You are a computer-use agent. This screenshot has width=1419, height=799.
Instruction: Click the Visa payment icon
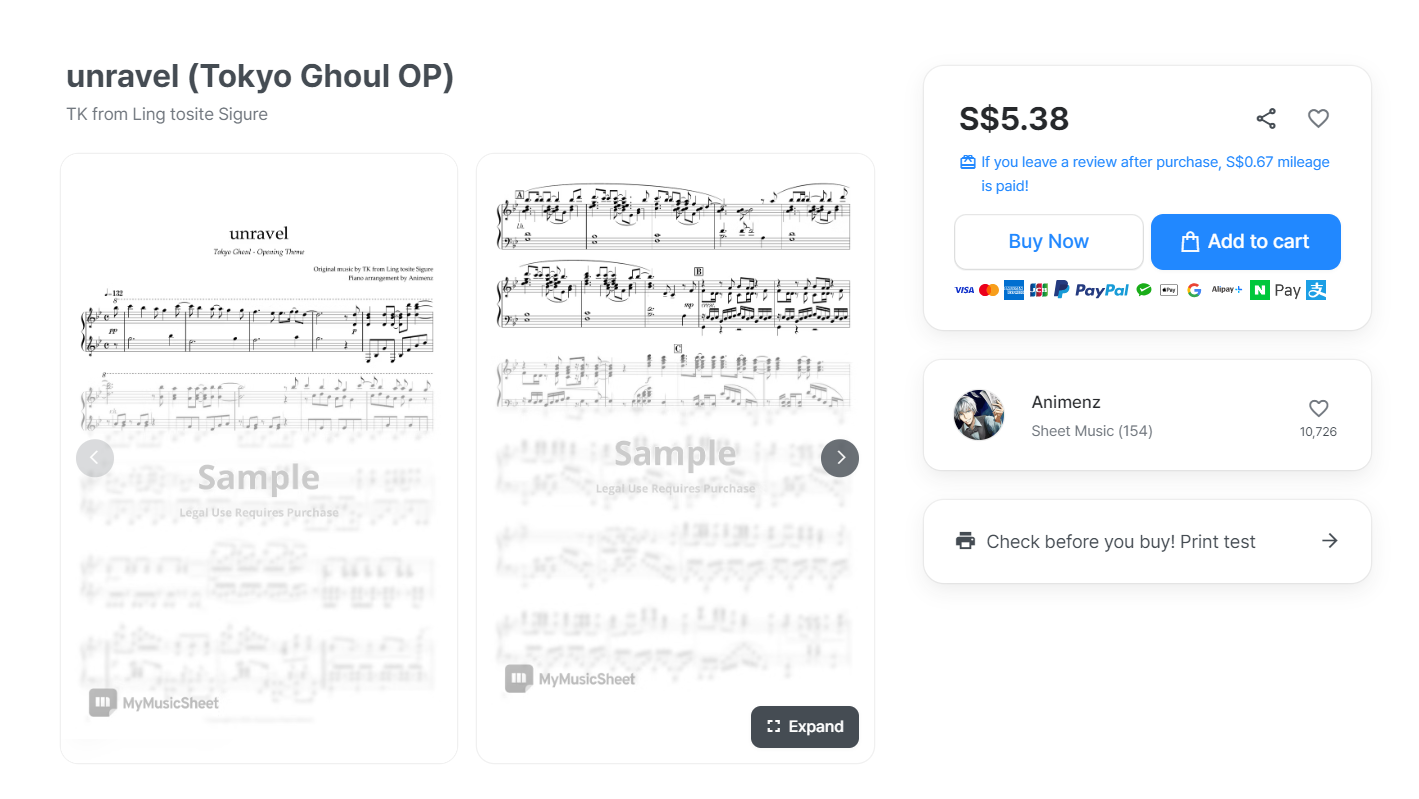964,290
